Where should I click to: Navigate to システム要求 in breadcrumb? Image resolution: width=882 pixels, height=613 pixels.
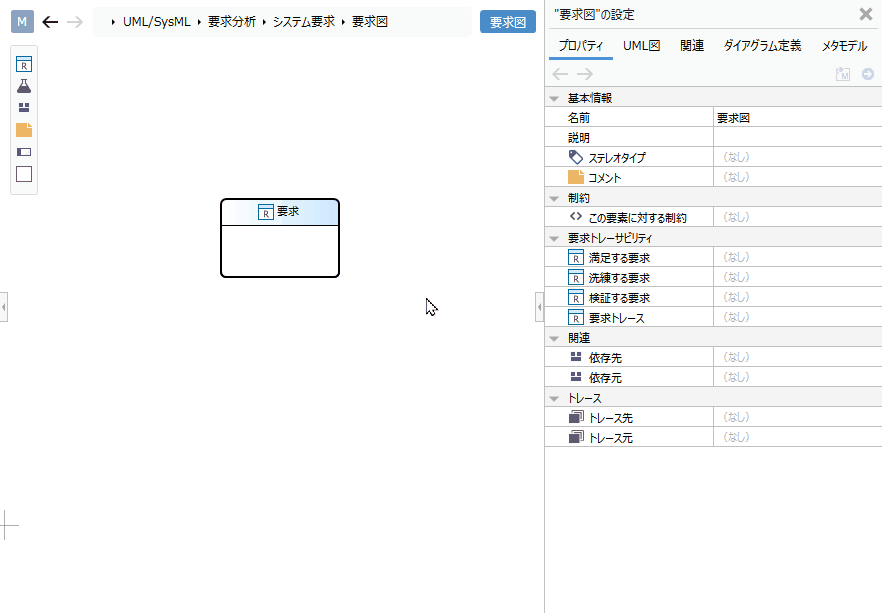coord(304,22)
